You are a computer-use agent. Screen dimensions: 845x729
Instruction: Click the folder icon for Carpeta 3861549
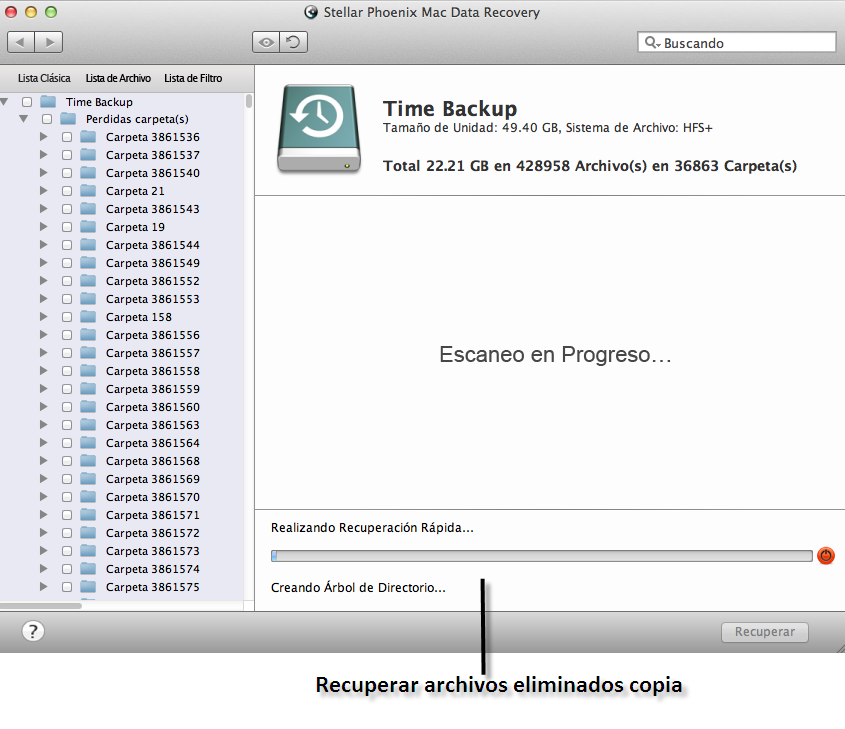[x=88, y=263]
